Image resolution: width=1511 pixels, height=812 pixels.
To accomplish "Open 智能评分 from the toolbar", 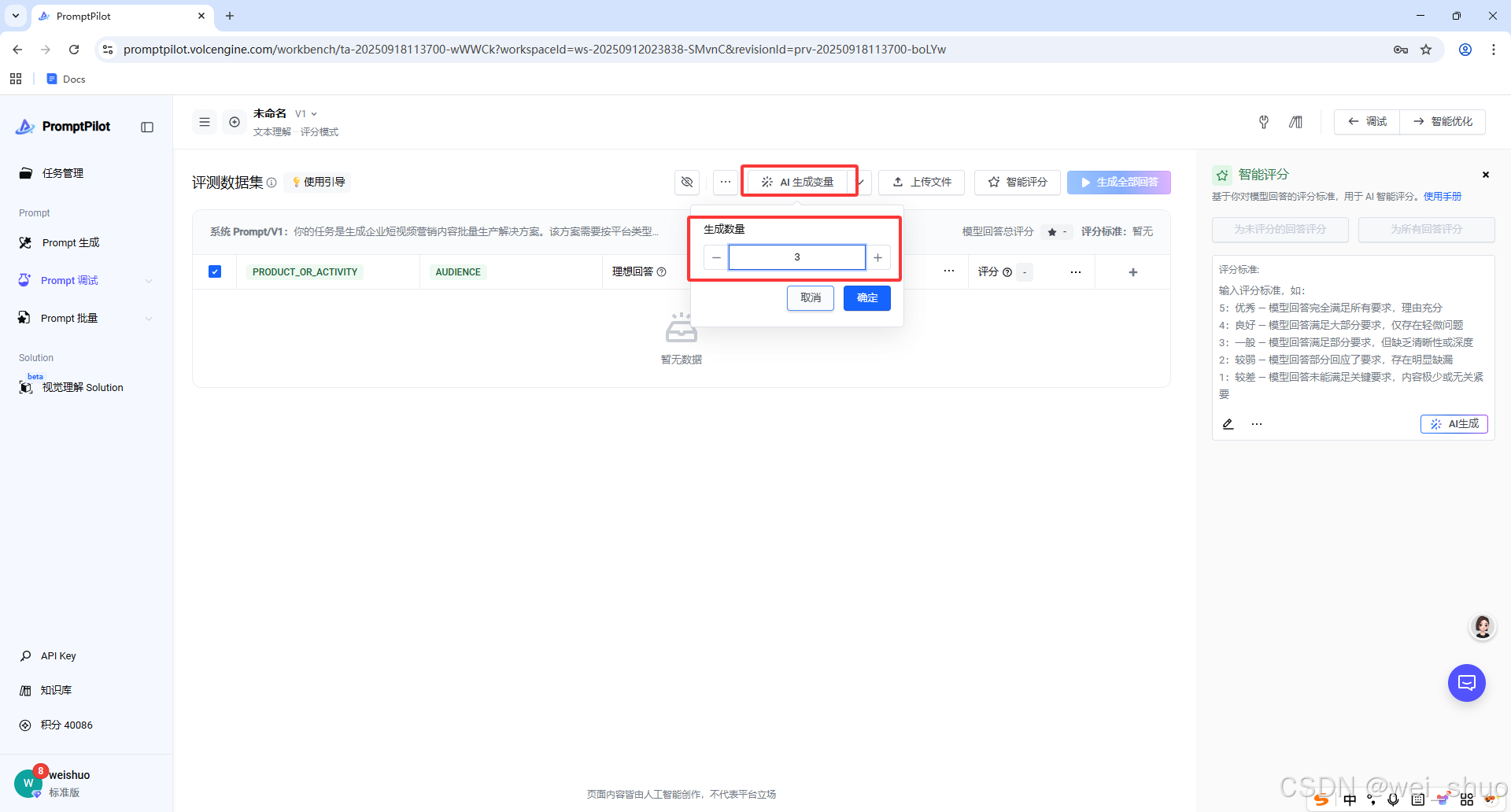I will point(1018,182).
